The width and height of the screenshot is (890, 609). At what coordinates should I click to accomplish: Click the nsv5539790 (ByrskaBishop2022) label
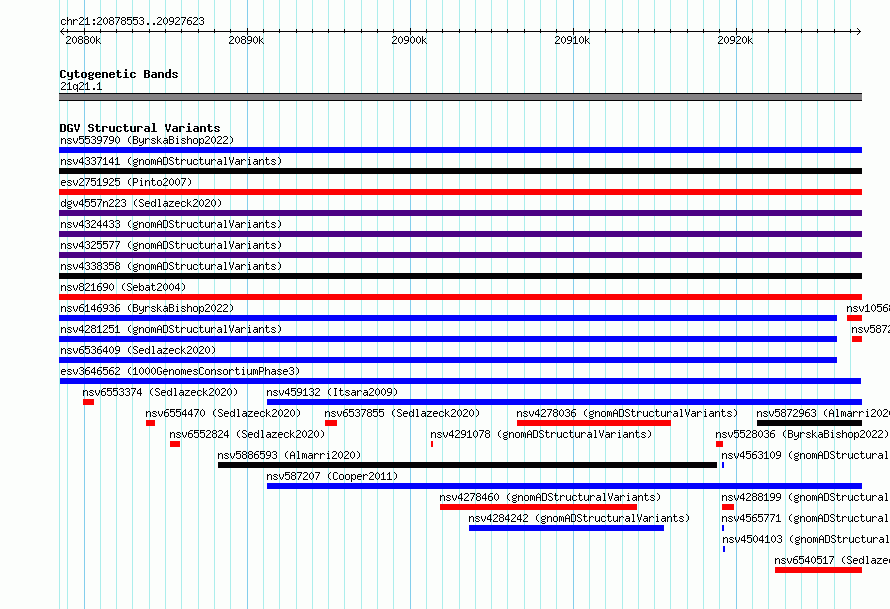146,140
